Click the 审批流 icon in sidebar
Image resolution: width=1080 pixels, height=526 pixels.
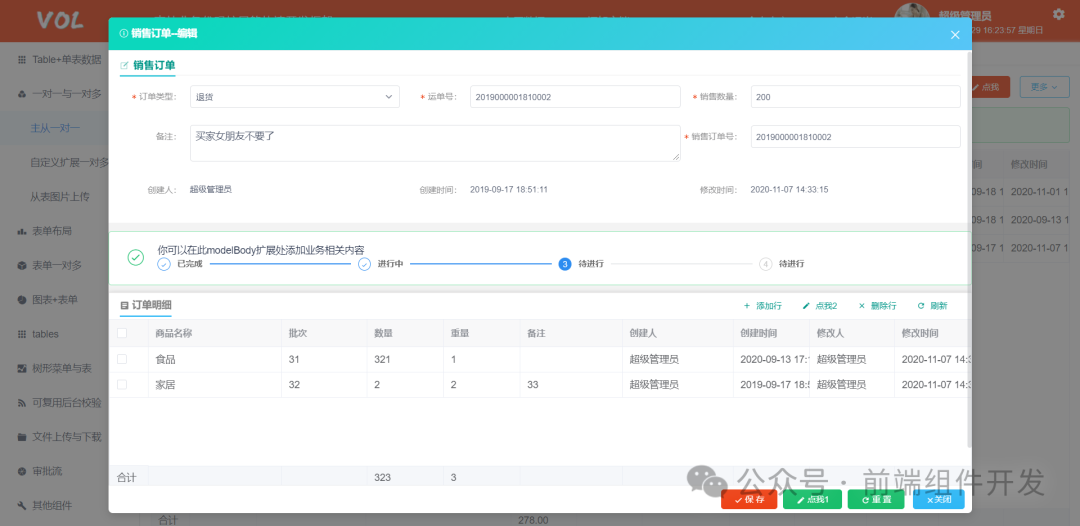[x=22, y=472]
